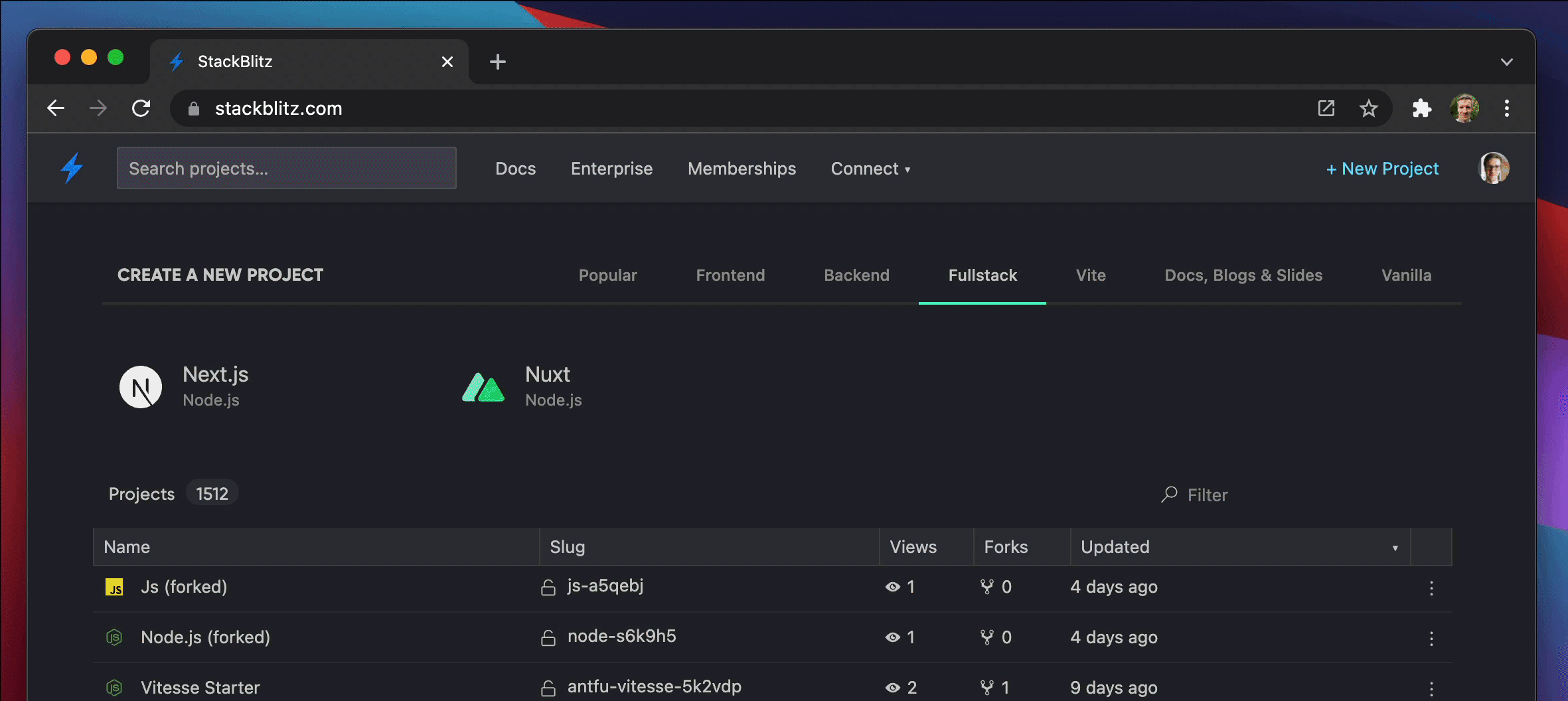Click the Node icon of Node.js (forked)

pos(114,637)
